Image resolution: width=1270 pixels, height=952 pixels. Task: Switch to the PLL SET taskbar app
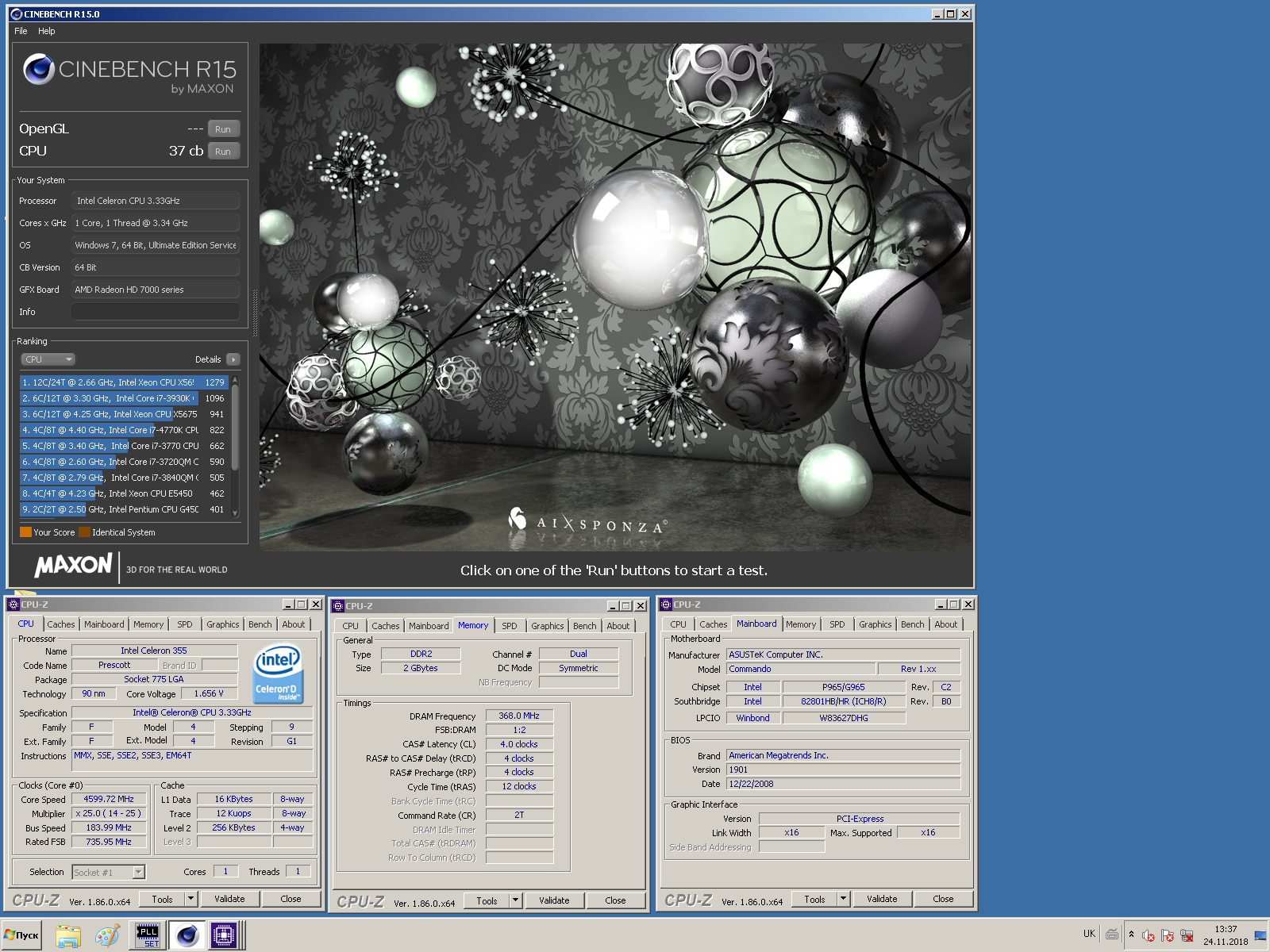click(148, 935)
